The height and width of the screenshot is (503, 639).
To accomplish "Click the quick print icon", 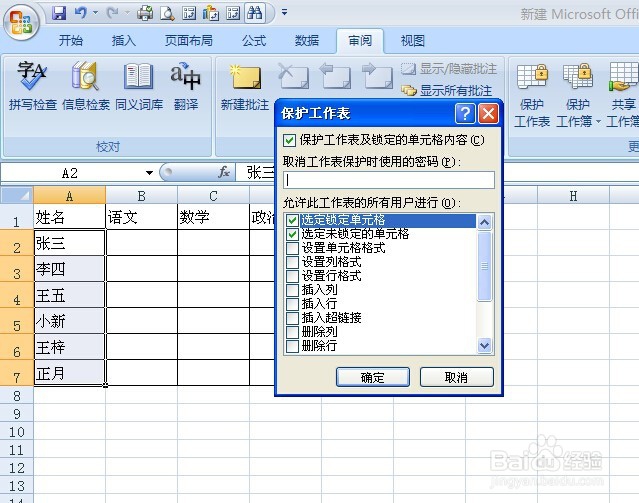I will (x=145, y=13).
